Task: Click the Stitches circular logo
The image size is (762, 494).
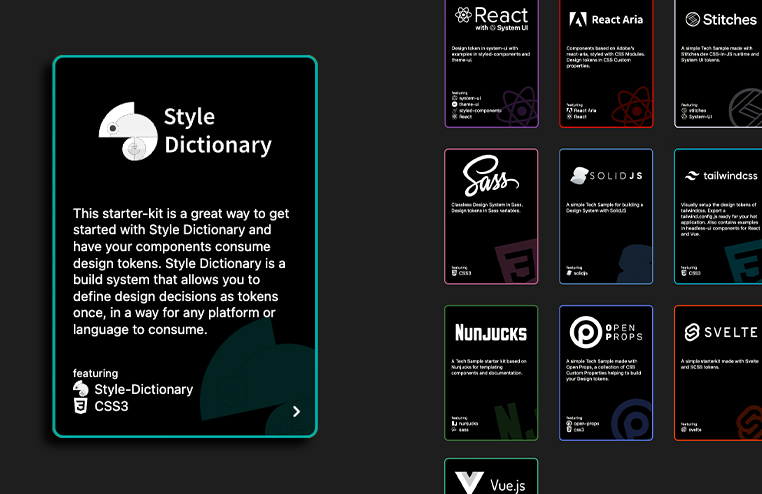Action: (694, 19)
